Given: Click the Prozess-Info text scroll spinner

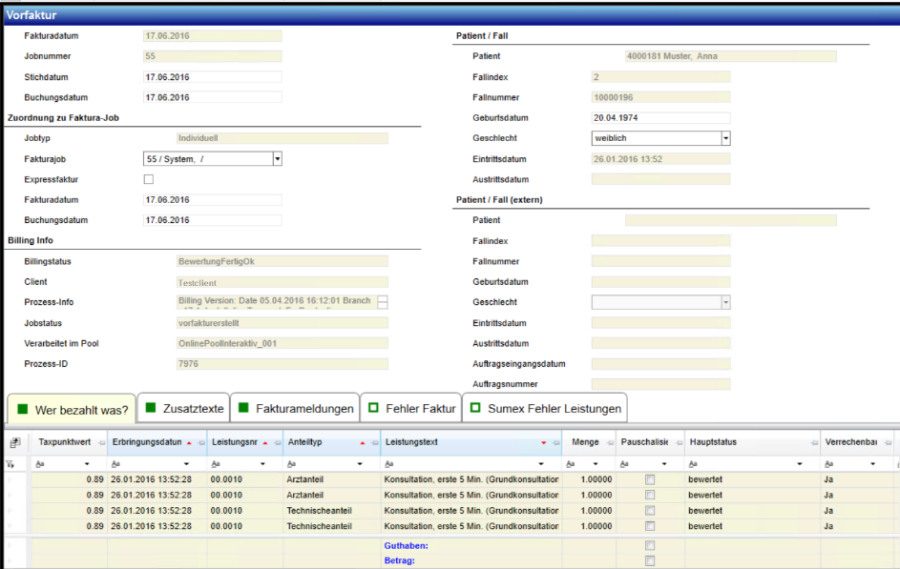Looking at the screenshot, I should (382, 302).
